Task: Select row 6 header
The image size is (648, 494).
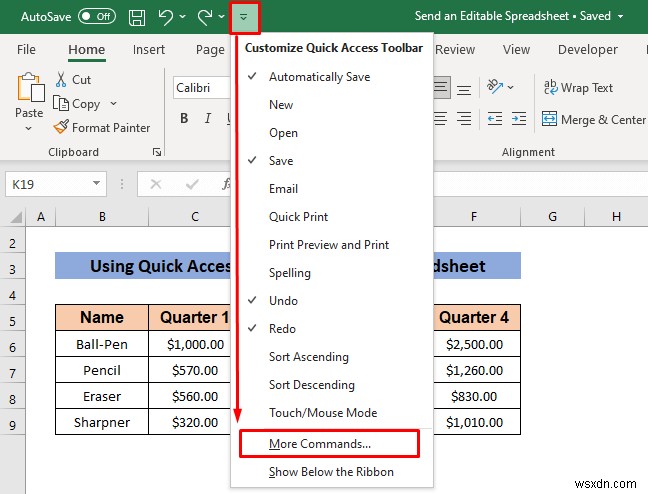Action: [12, 347]
